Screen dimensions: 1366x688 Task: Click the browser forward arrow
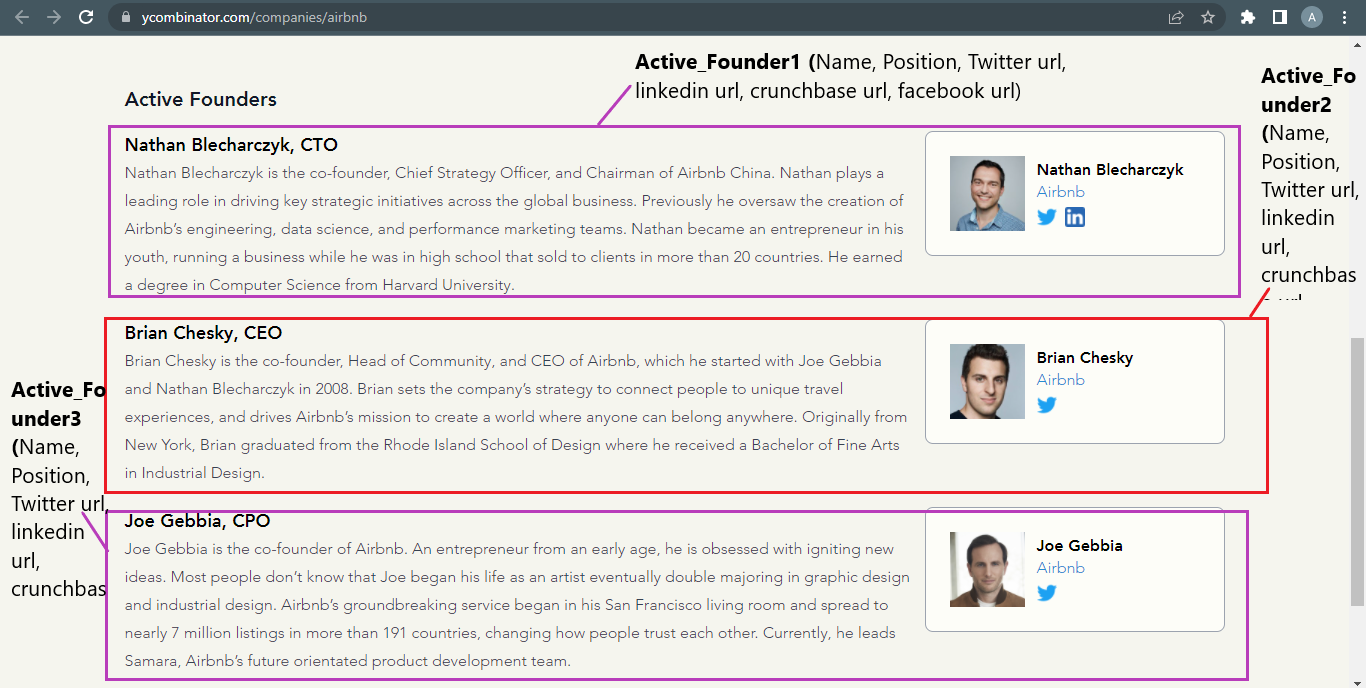(x=54, y=17)
